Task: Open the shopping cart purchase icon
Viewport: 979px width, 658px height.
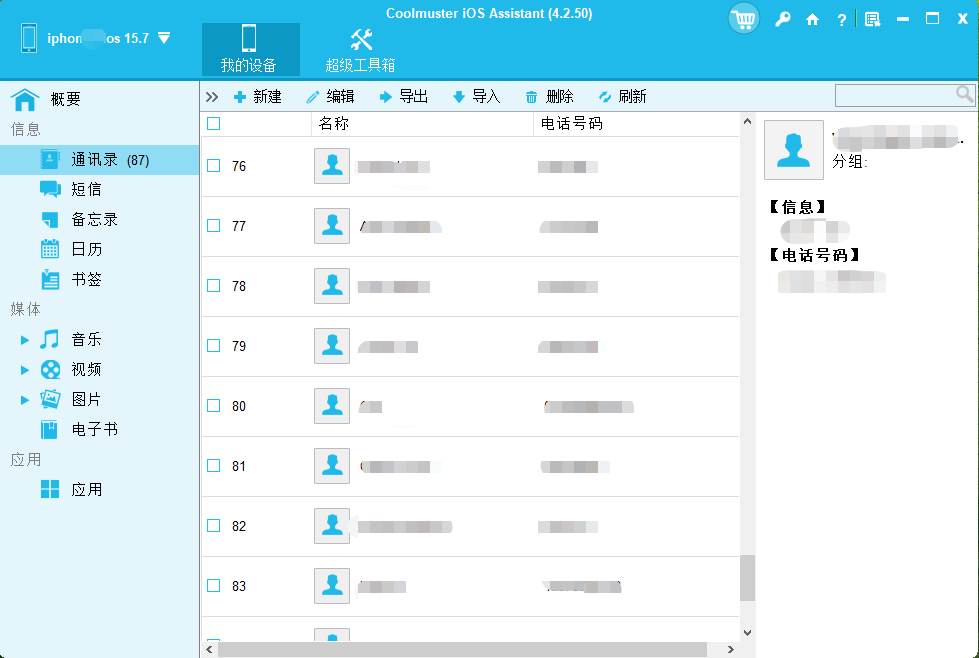Action: tap(743, 19)
